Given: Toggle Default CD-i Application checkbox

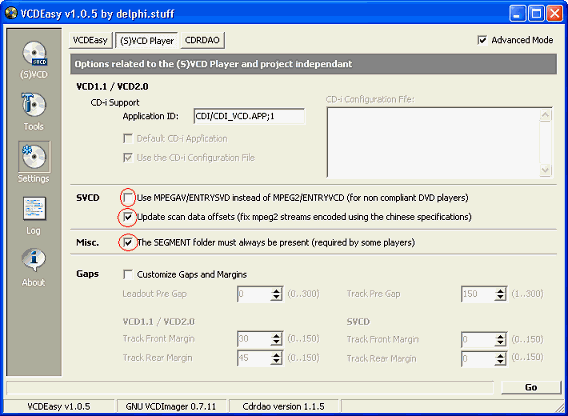Looking at the screenshot, I should point(128,138).
